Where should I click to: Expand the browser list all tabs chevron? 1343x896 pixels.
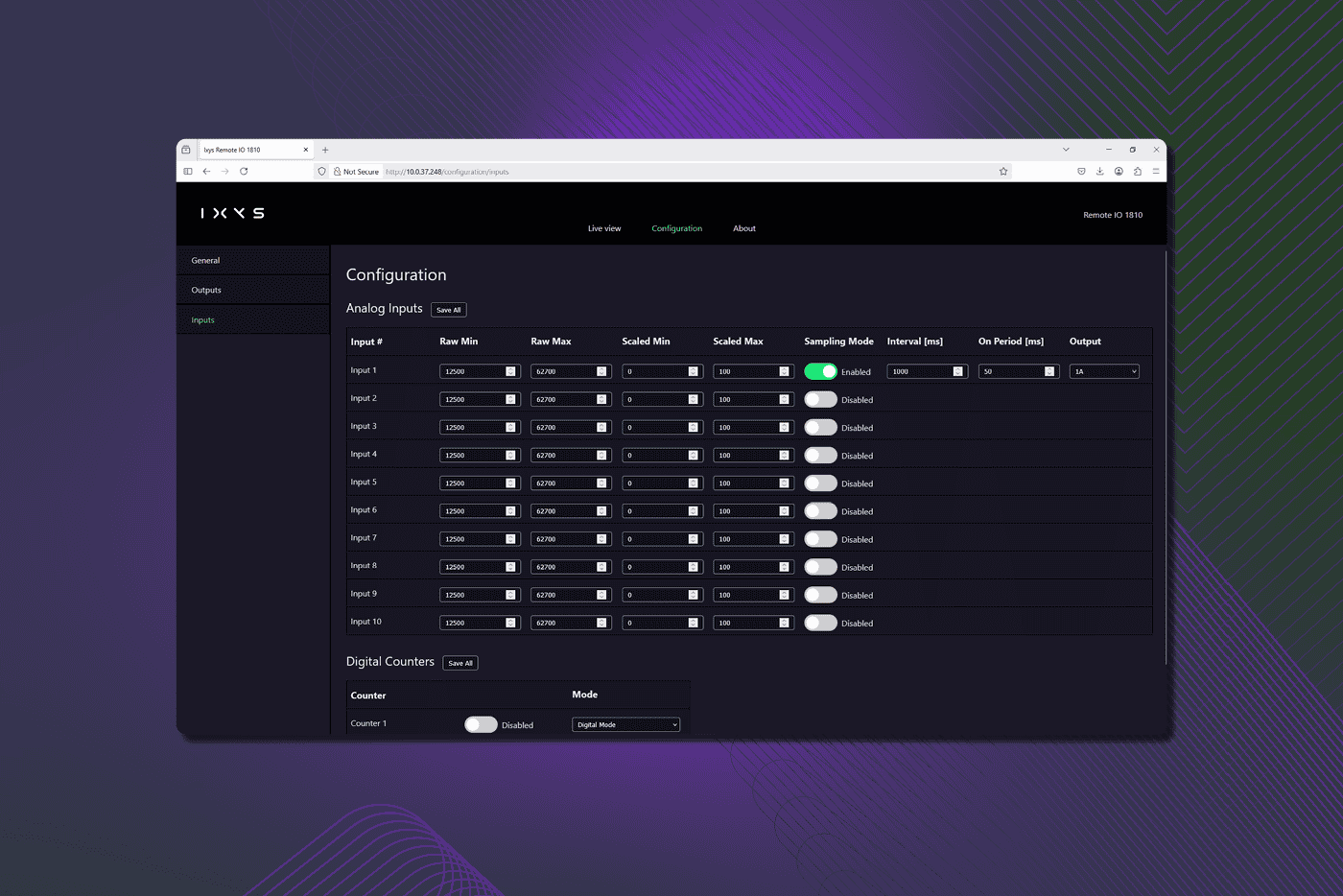point(1066,150)
